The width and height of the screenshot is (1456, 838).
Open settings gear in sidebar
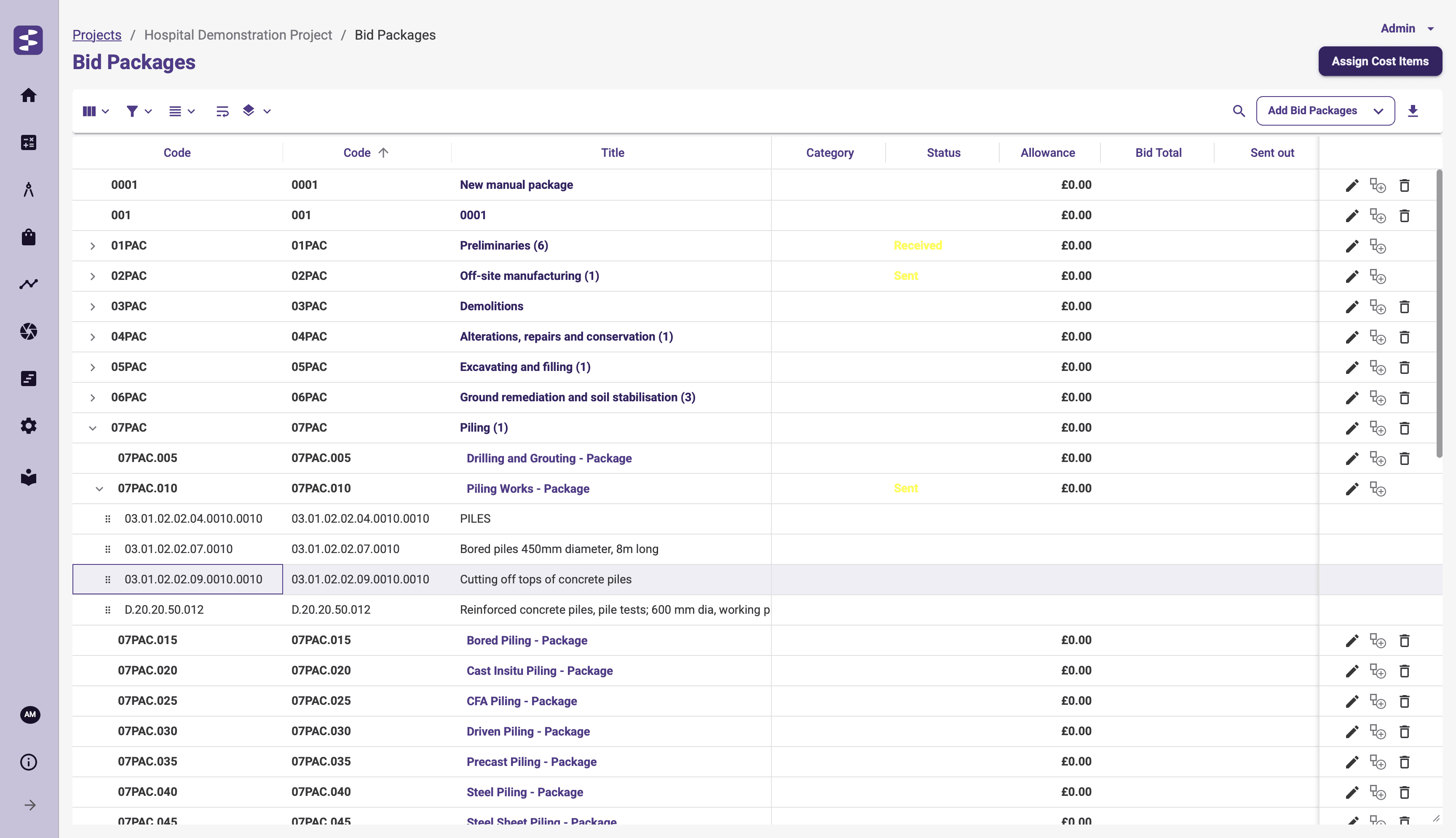(29, 426)
